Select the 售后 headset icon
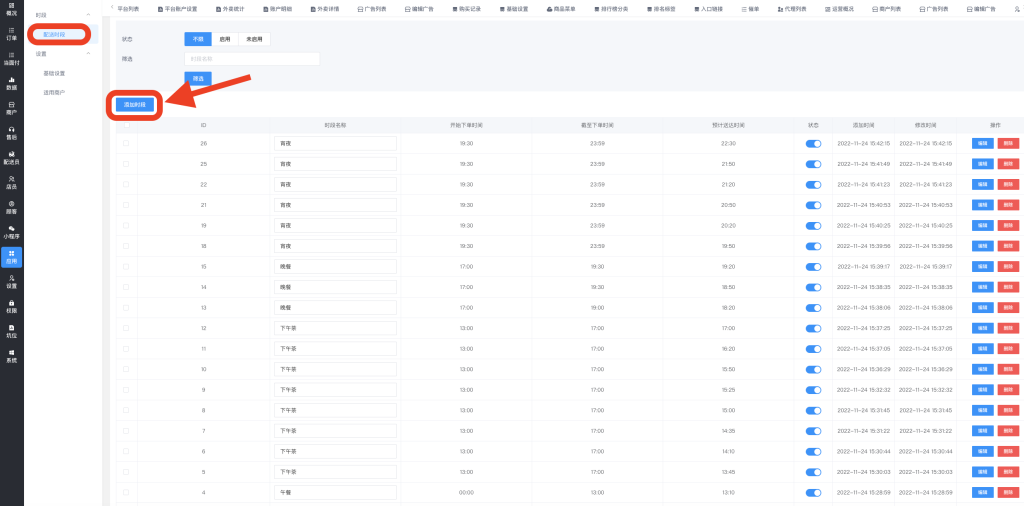This screenshot has width=1024, height=506. pyautogui.click(x=11, y=133)
